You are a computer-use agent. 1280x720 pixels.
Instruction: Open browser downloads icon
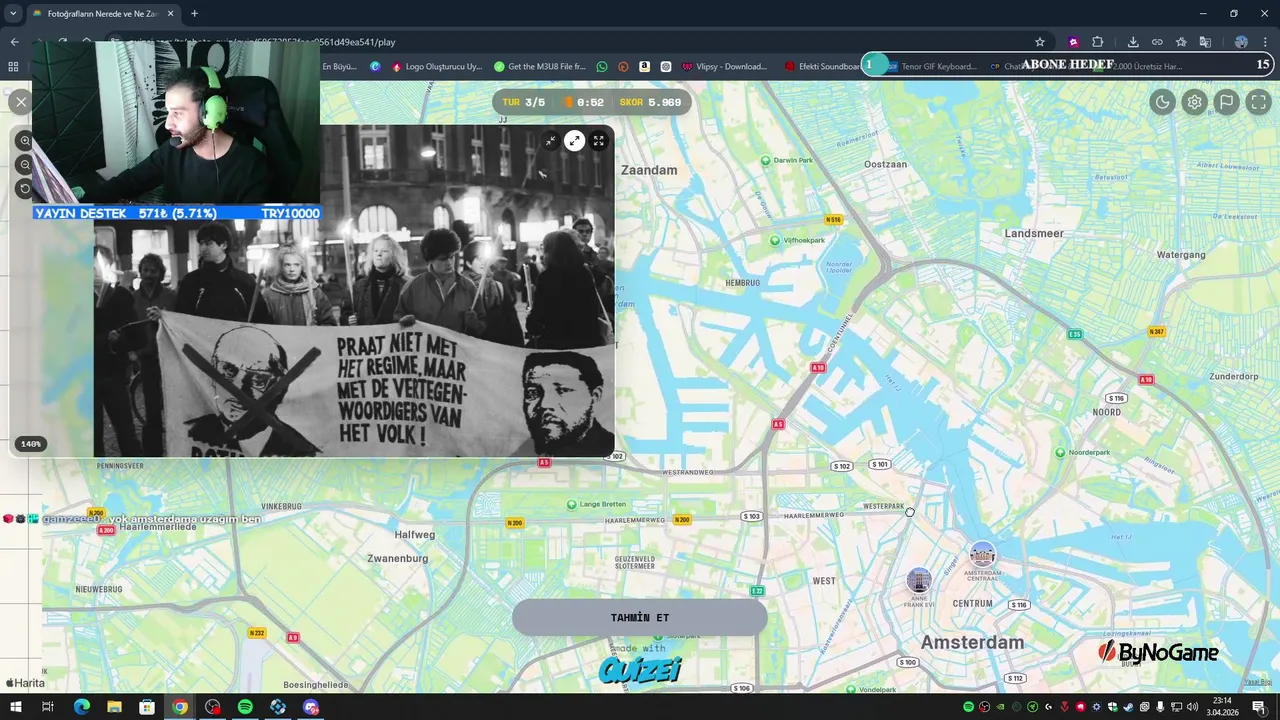1133,42
